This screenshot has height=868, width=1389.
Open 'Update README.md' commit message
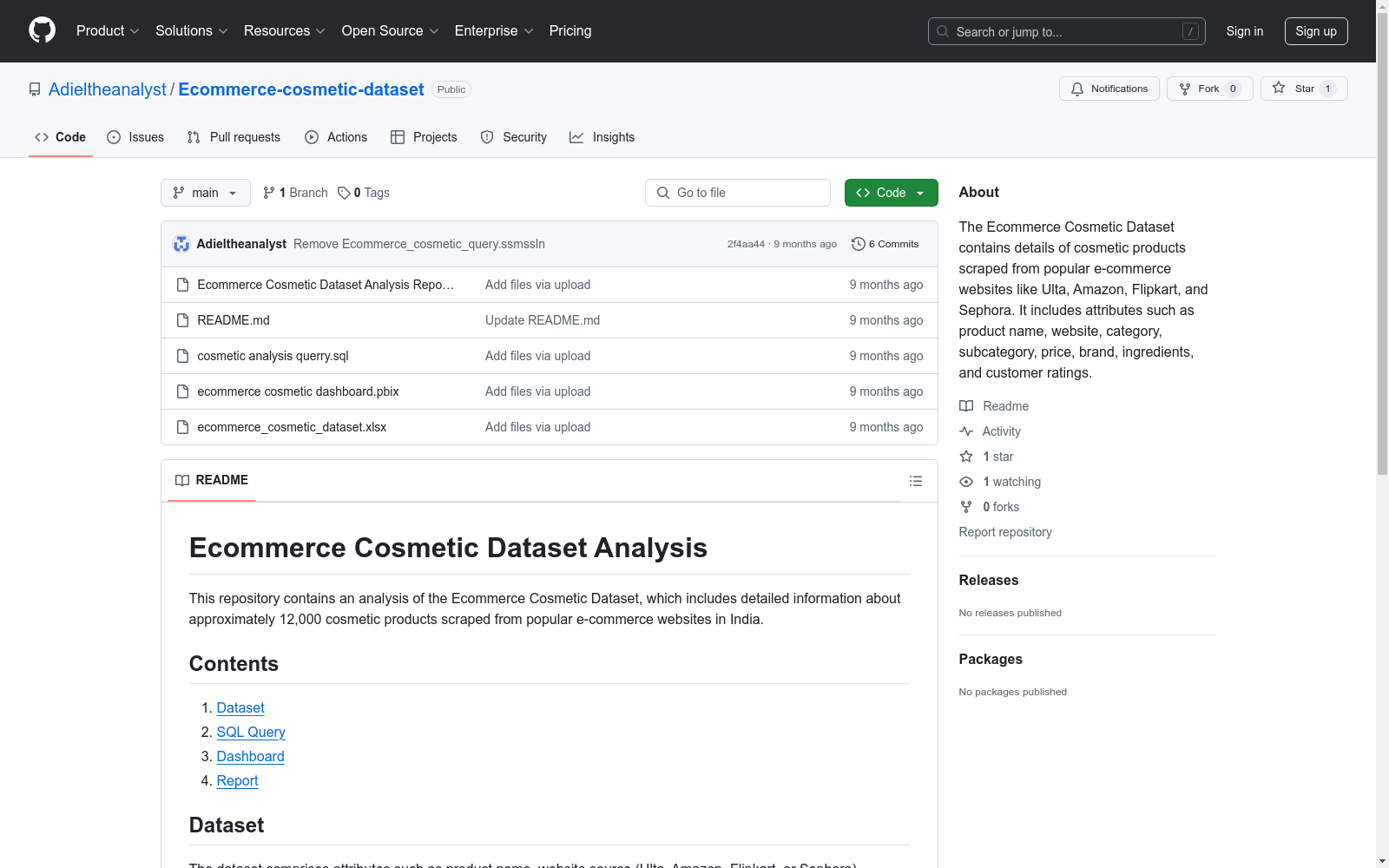tap(543, 320)
